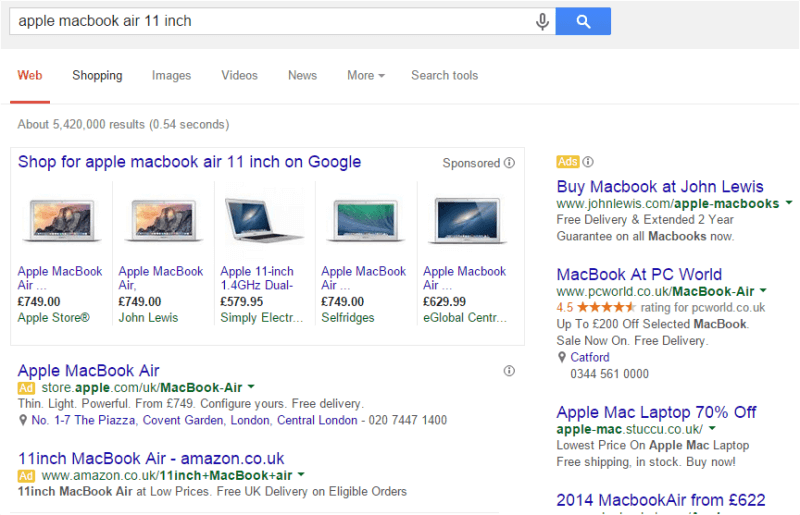This screenshot has width=800, height=515.
Task: Open Covent Garden store address link
Action: click(194, 421)
